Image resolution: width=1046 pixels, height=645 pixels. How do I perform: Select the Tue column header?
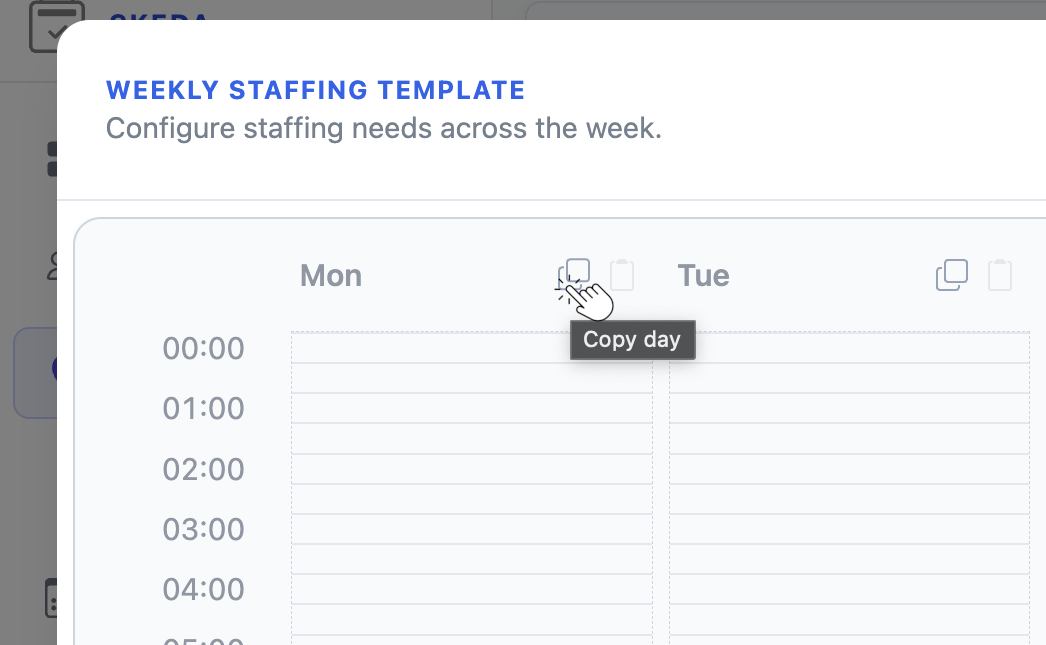point(703,275)
